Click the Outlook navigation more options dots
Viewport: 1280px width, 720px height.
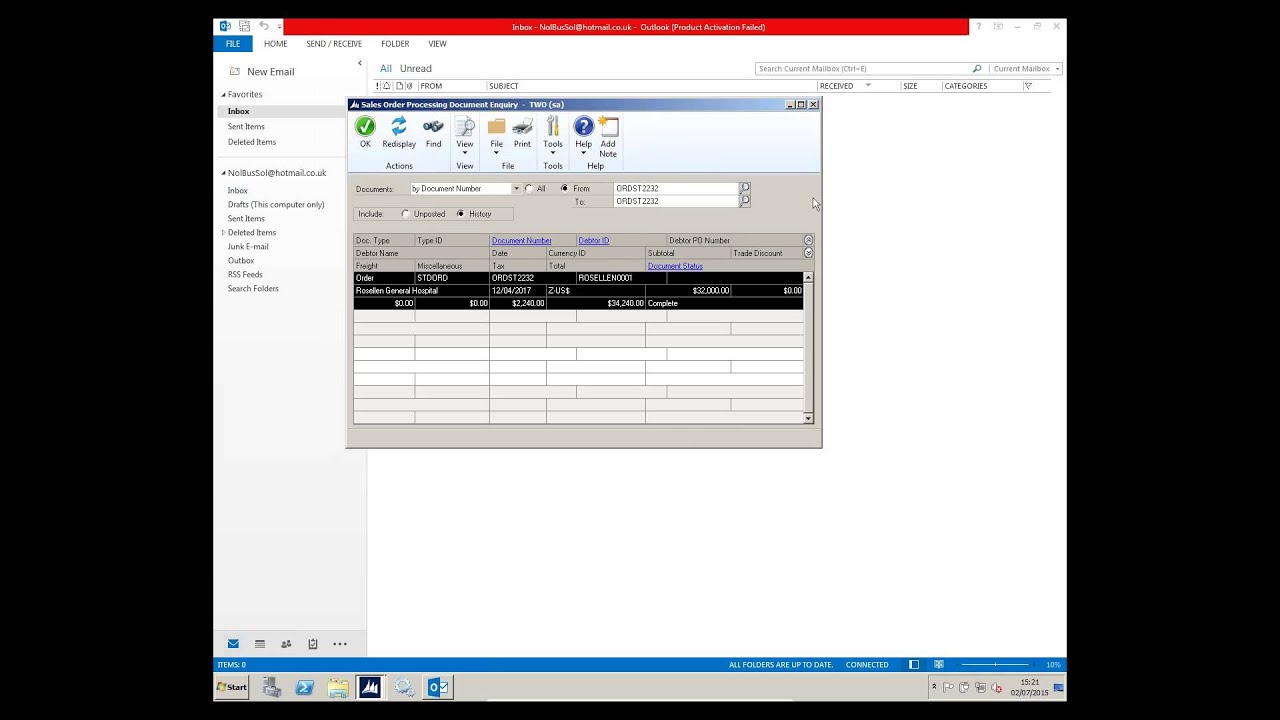(x=340, y=644)
